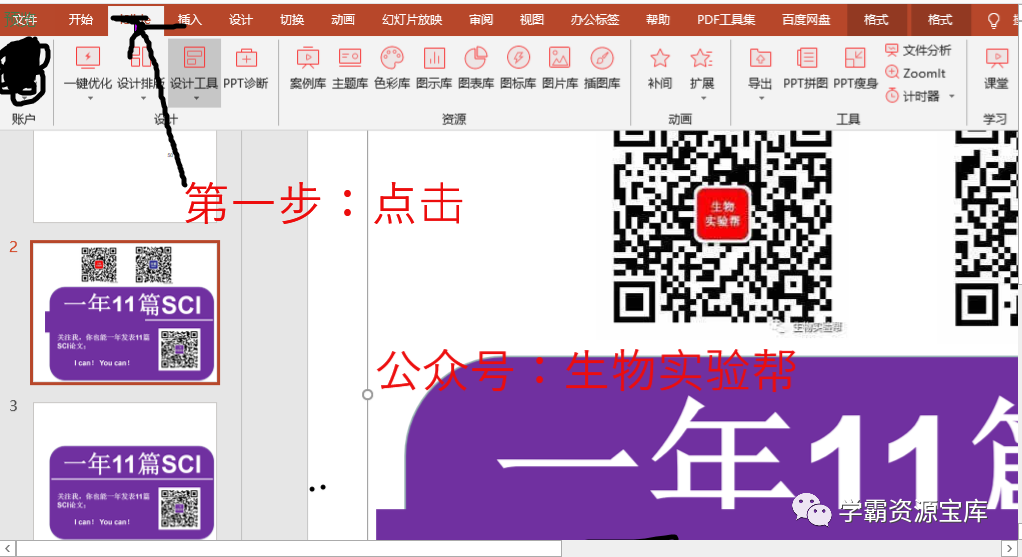Click the 补间 animation tween icon
Viewport: 1022px width, 557px height.
pyautogui.click(x=660, y=59)
